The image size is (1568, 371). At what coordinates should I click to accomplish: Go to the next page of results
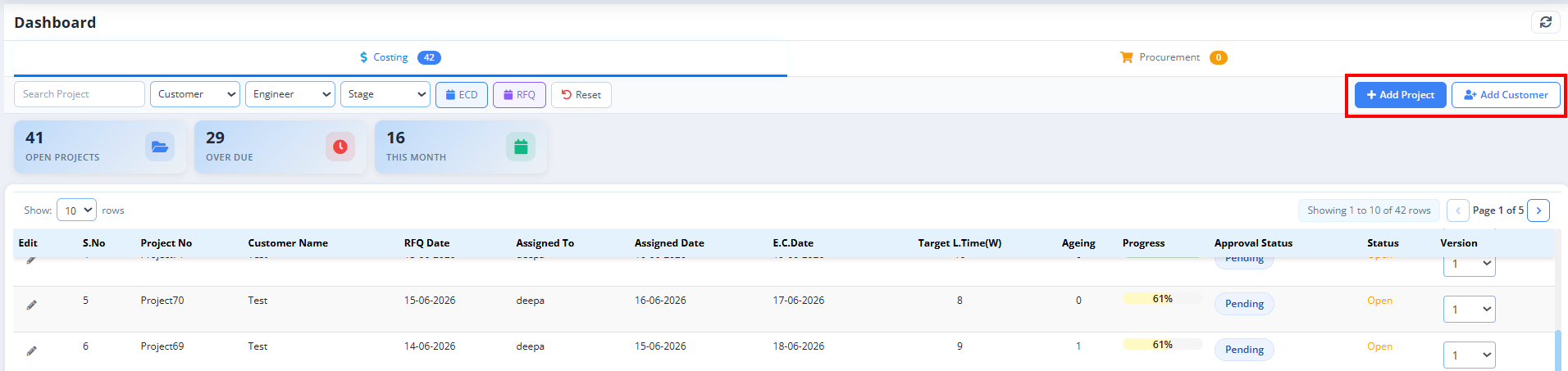[1538, 210]
